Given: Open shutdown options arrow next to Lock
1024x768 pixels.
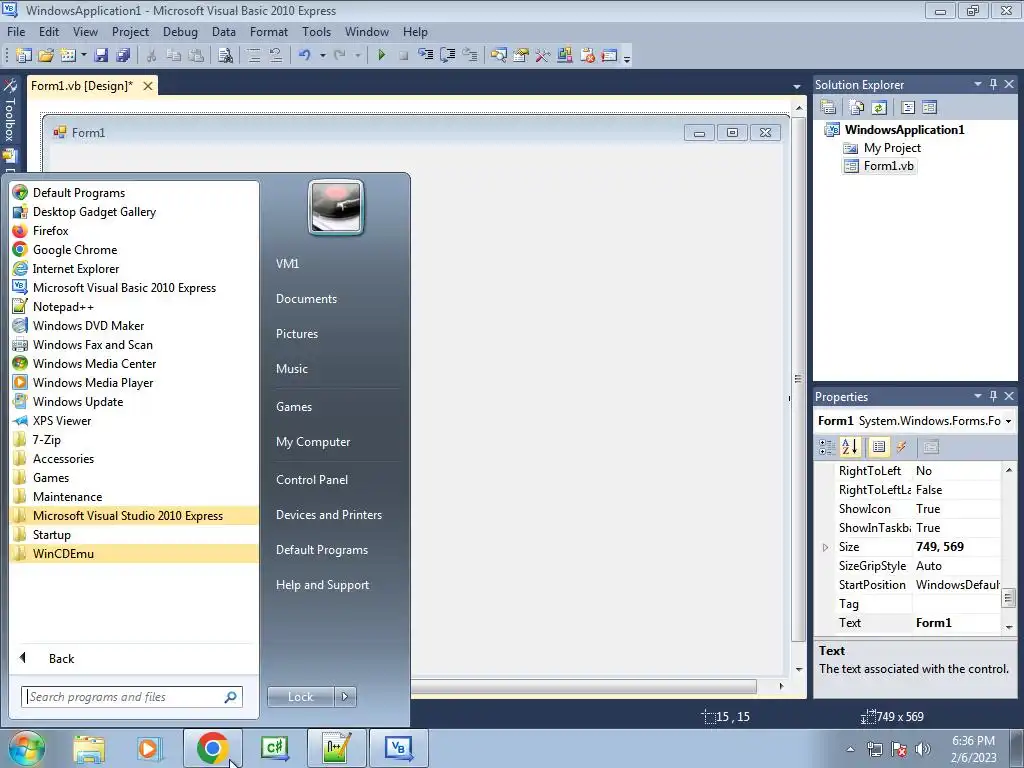Looking at the screenshot, I should point(345,697).
